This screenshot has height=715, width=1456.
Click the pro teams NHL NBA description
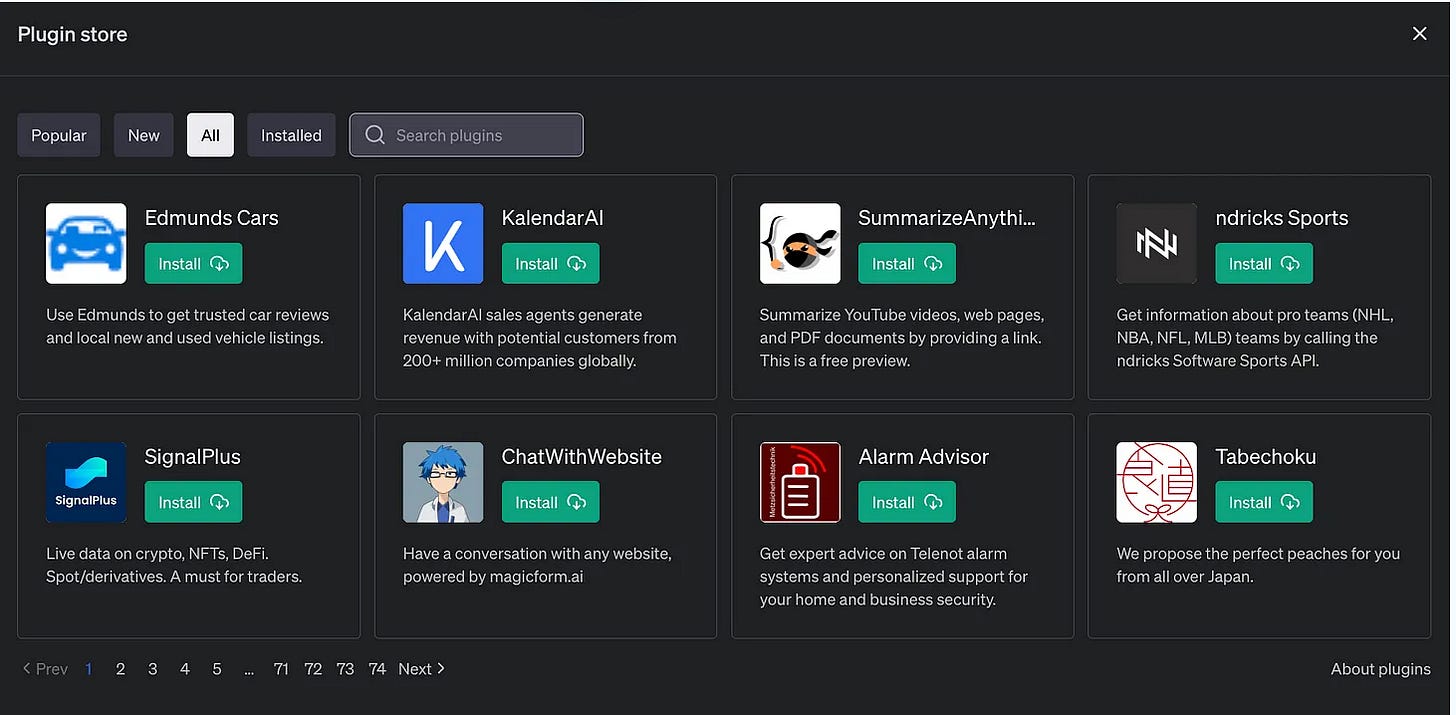click(1255, 338)
